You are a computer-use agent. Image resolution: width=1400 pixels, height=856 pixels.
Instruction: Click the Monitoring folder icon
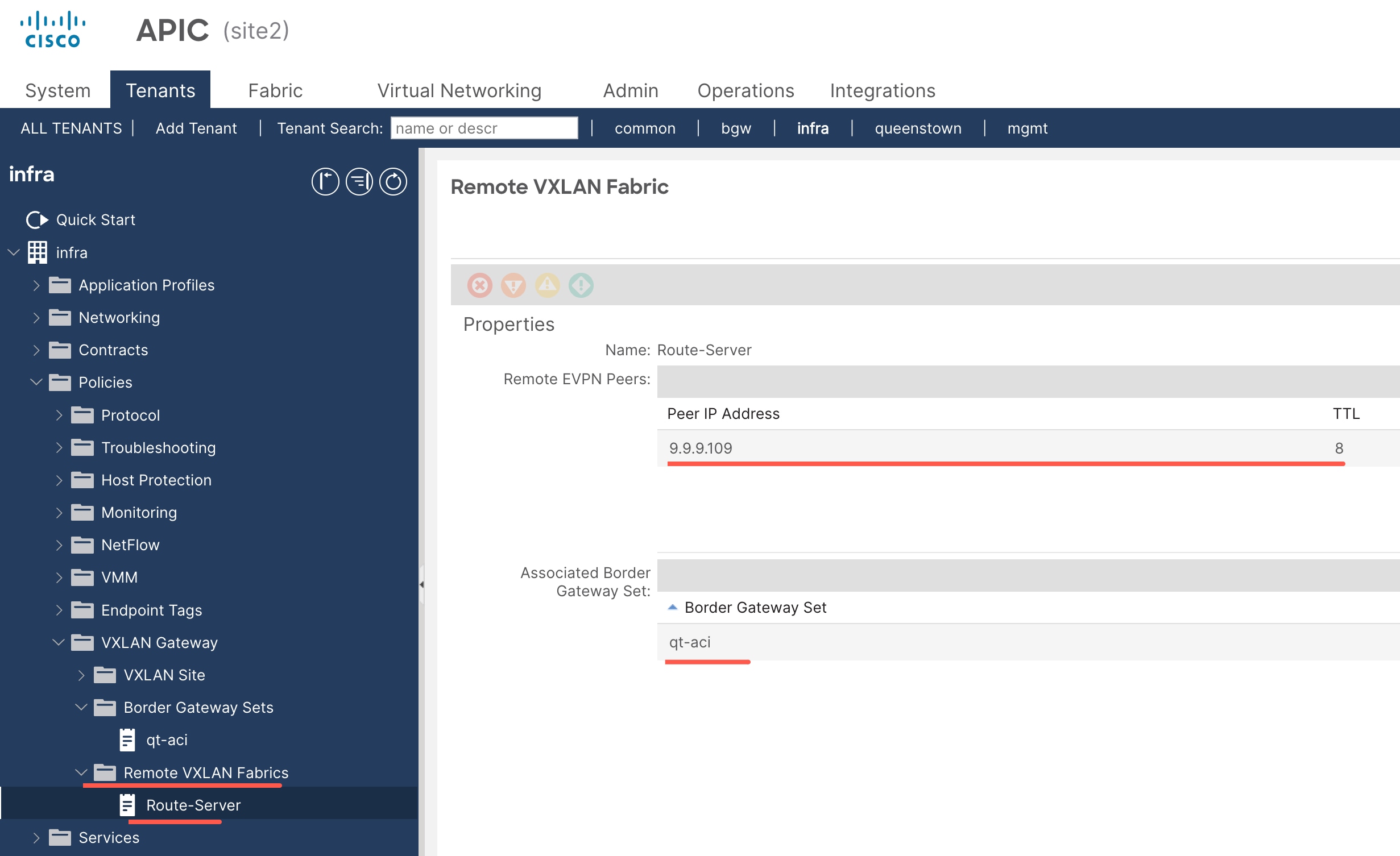[82, 512]
